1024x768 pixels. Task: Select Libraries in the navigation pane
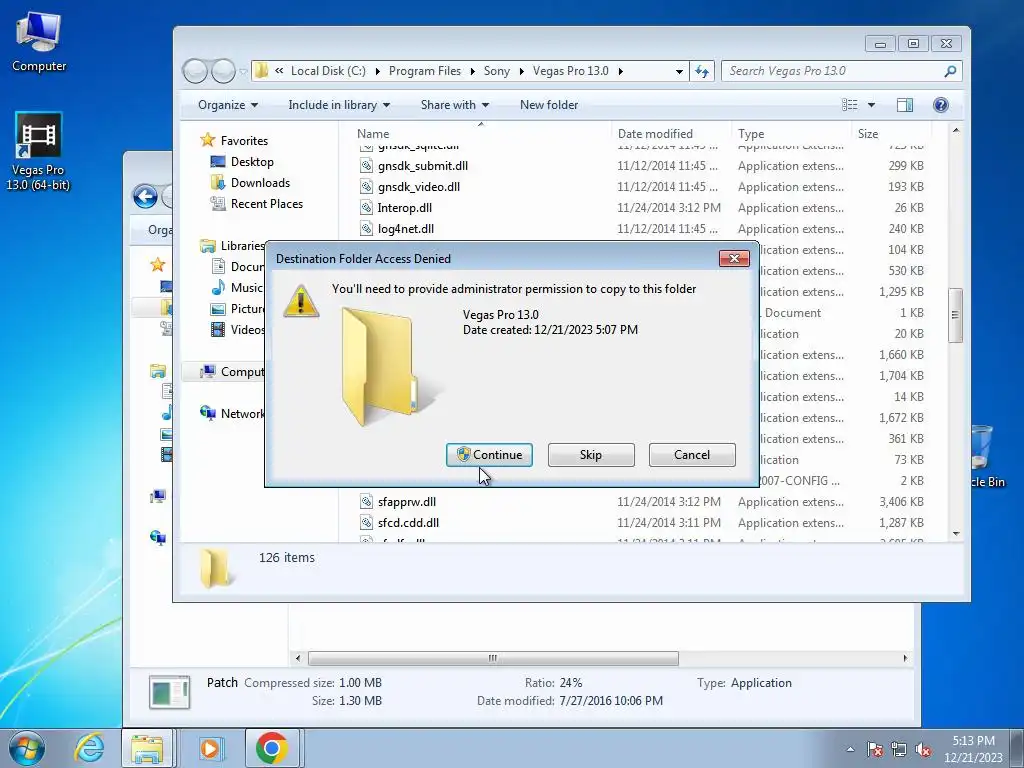tap(242, 246)
